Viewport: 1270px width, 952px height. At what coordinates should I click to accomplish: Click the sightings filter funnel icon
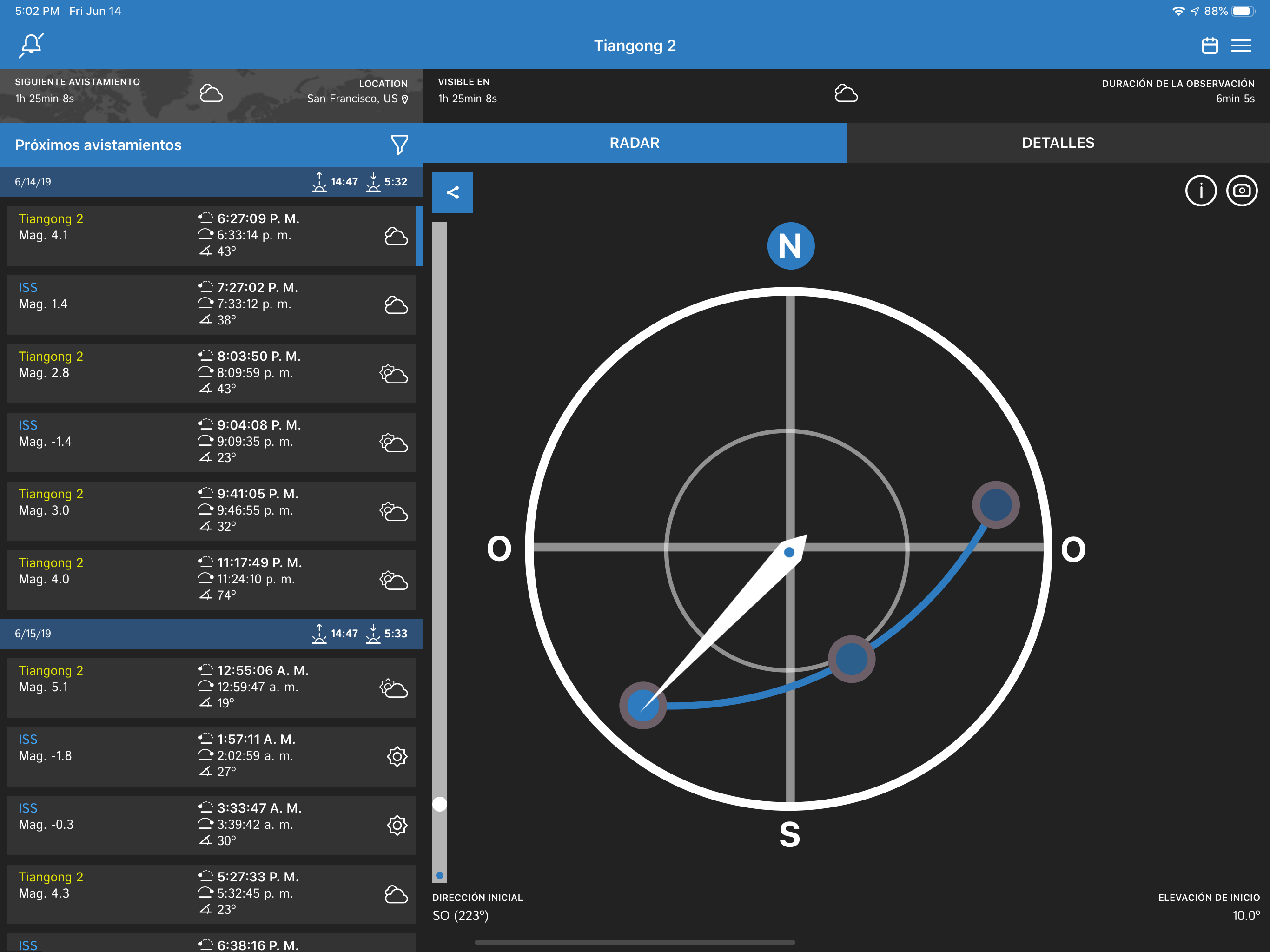tap(399, 145)
